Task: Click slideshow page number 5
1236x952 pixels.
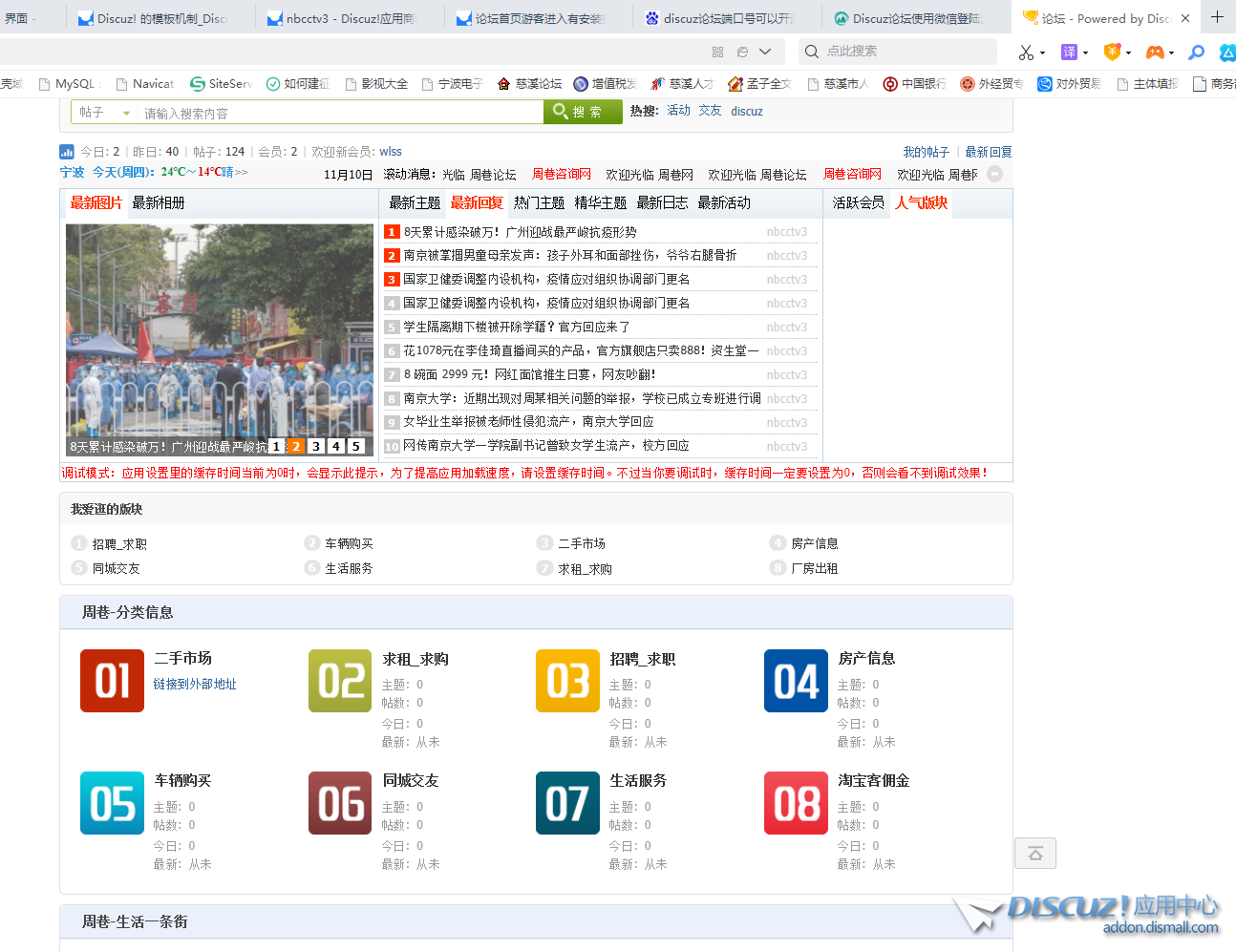Action: point(356,446)
